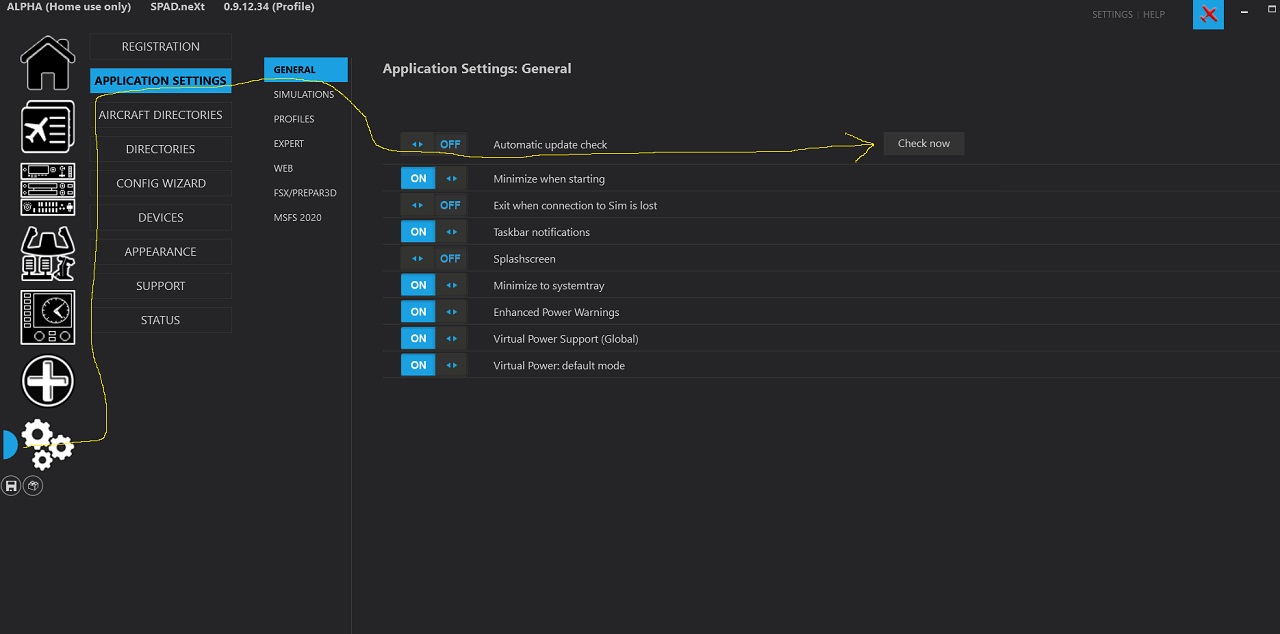1280x634 pixels.
Task: Minimize the SPAD.neXt window
Action: (x=1244, y=13)
